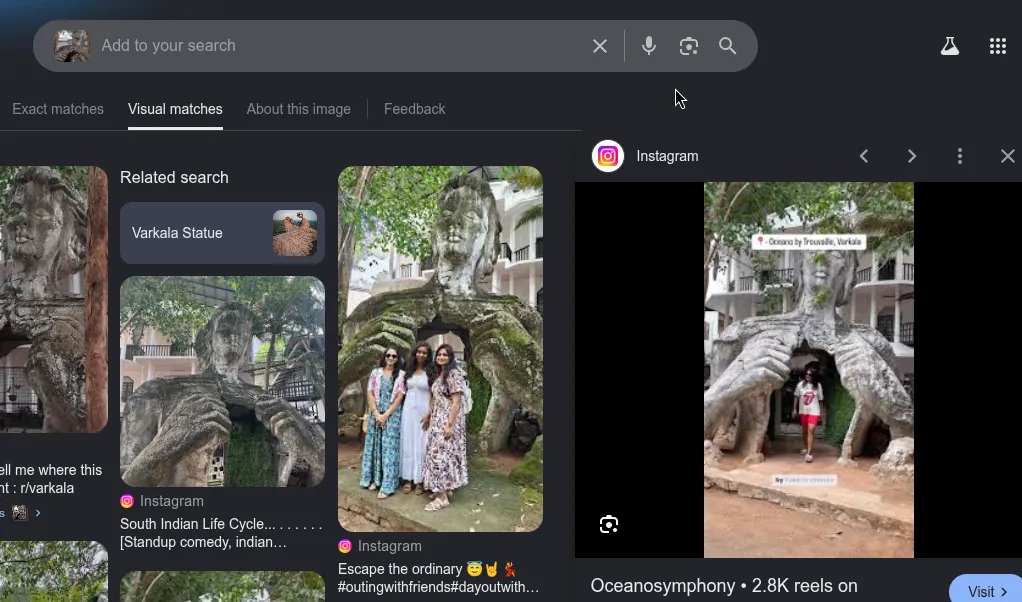This screenshot has width=1022, height=602.
Task: Open the Varkala Statue related search
Action: 222,233
